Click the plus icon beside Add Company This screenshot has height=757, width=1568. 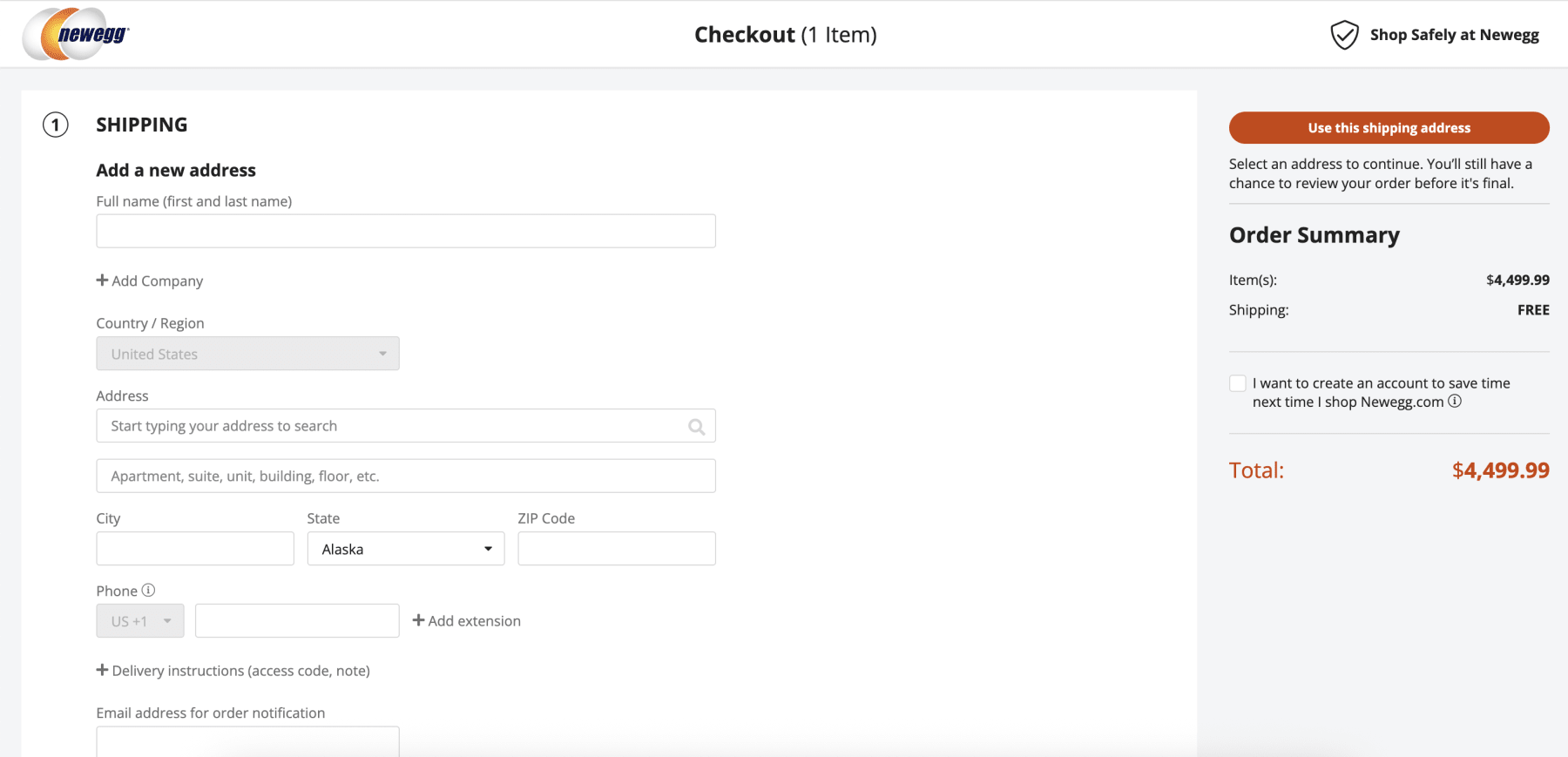click(x=103, y=280)
